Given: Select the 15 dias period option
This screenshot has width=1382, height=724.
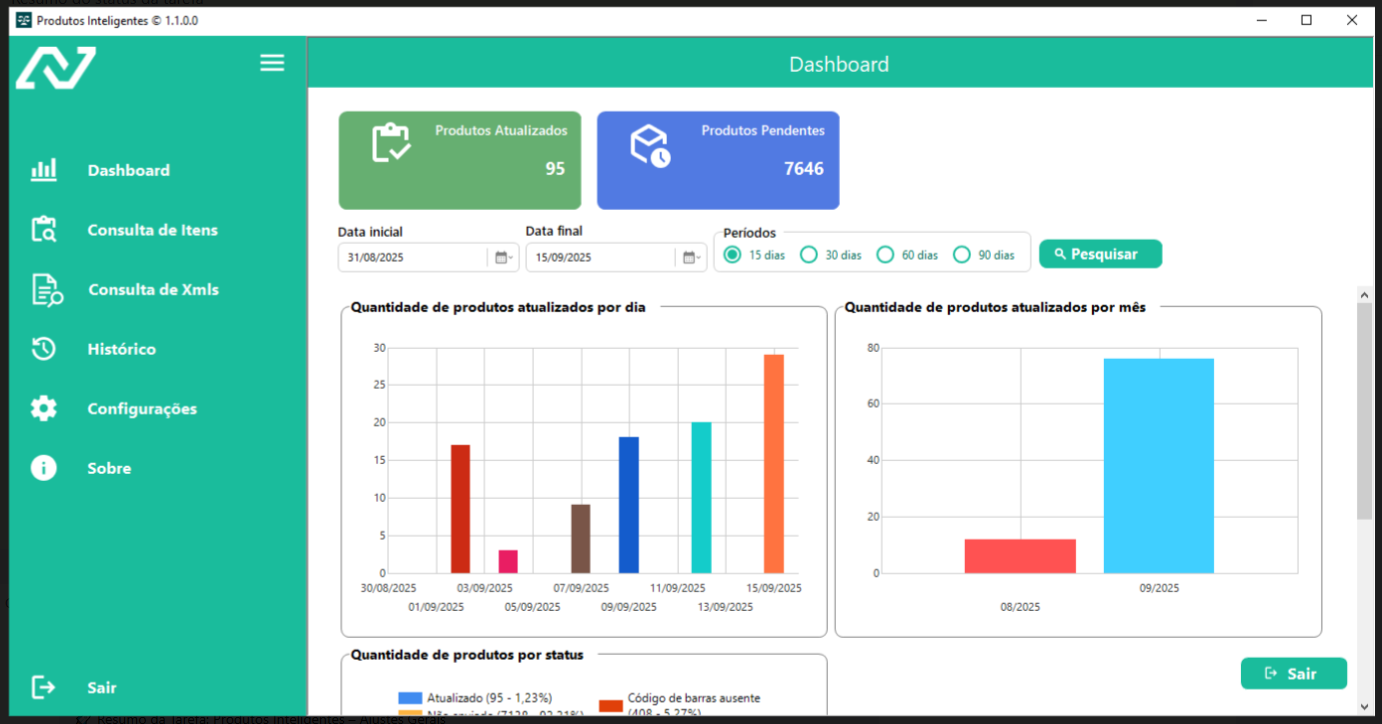Looking at the screenshot, I should 733,255.
